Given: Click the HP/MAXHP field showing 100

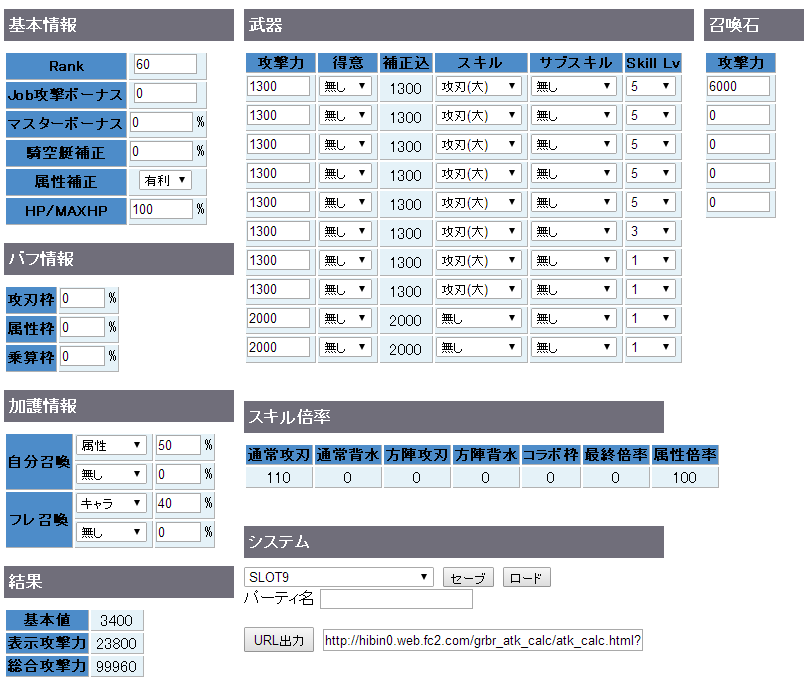Looking at the screenshot, I should [161, 209].
